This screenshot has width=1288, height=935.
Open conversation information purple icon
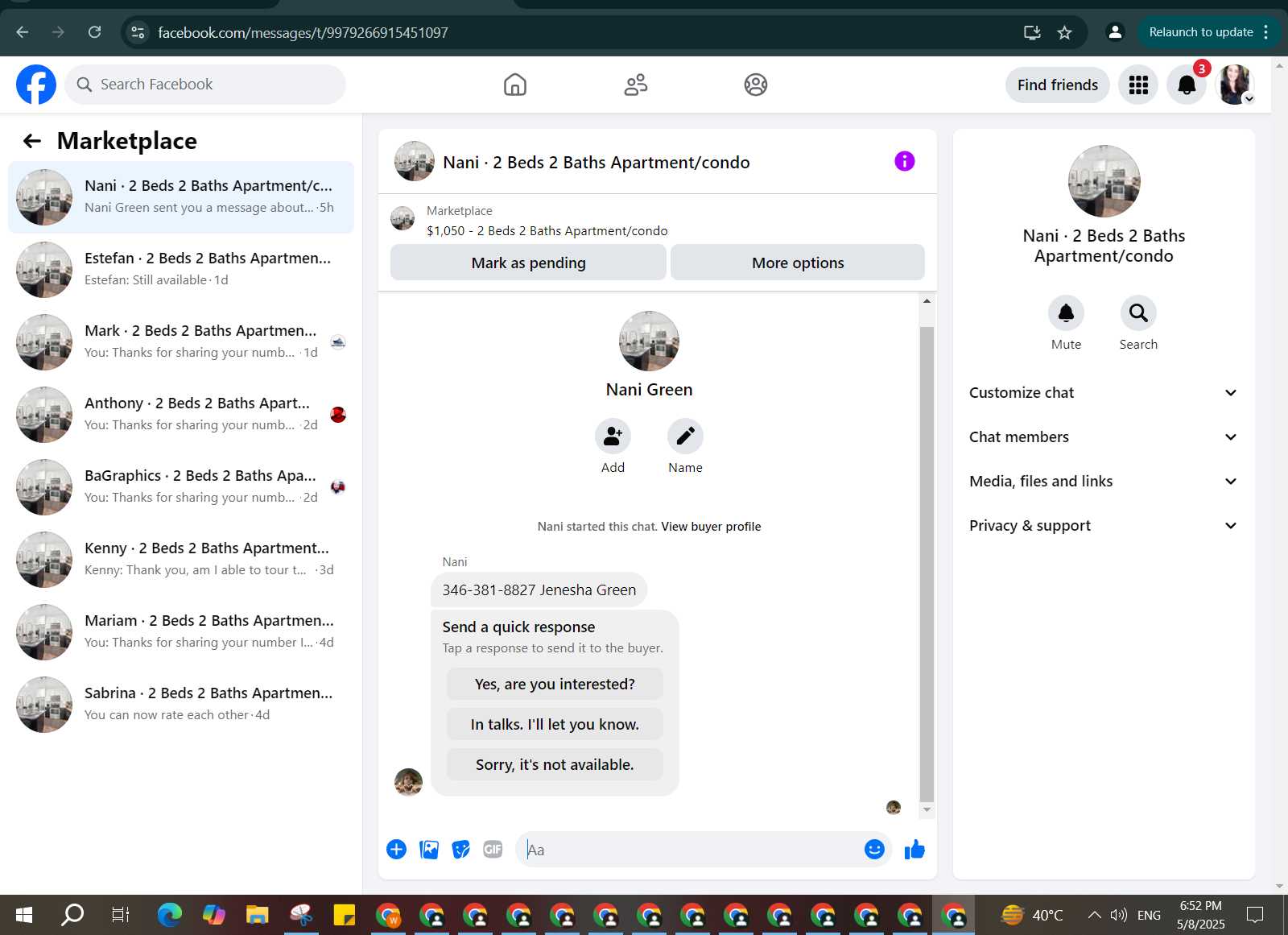[905, 161]
